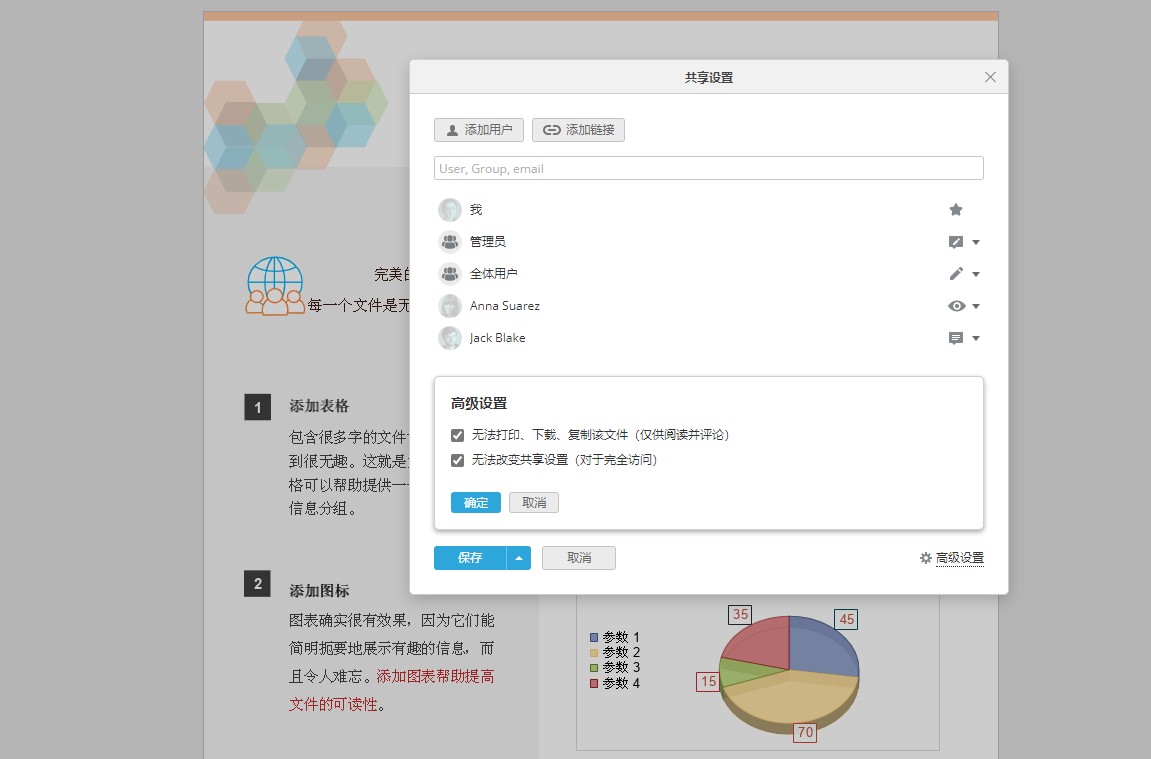Click the review permission icon for 管理员

click(x=955, y=241)
